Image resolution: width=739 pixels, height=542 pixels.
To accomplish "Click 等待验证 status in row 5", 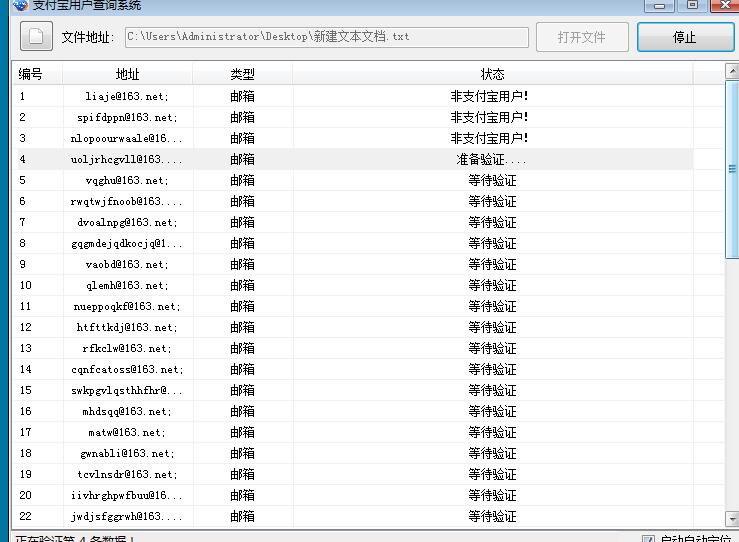I will pyautogui.click(x=493, y=180).
